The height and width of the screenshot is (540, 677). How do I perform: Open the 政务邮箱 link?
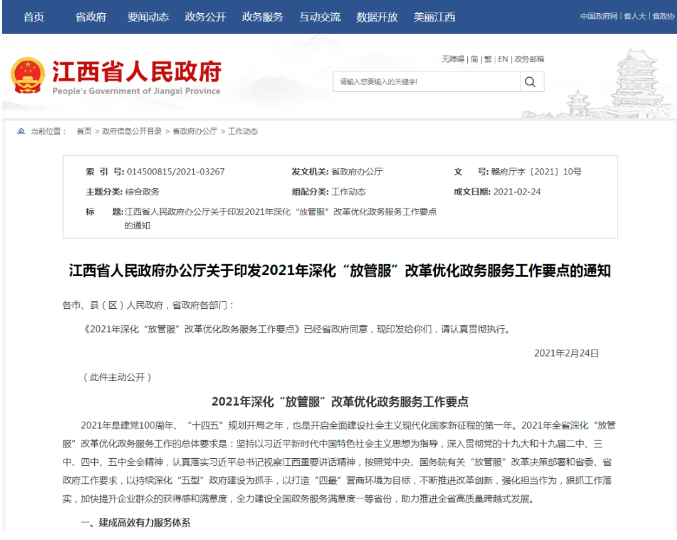click(x=530, y=59)
